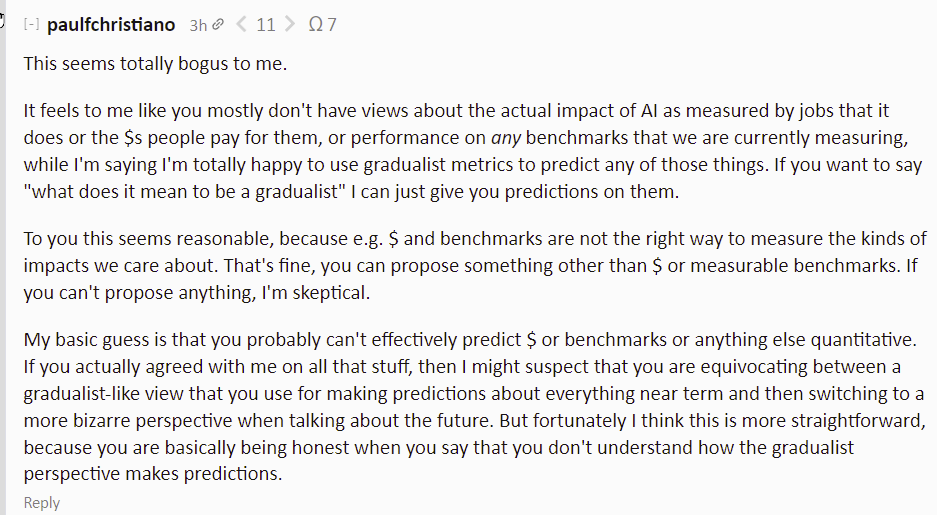This screenshot has width=937, height=515.
Task: Click the karma score 11
Action: [x=265, y=24]
